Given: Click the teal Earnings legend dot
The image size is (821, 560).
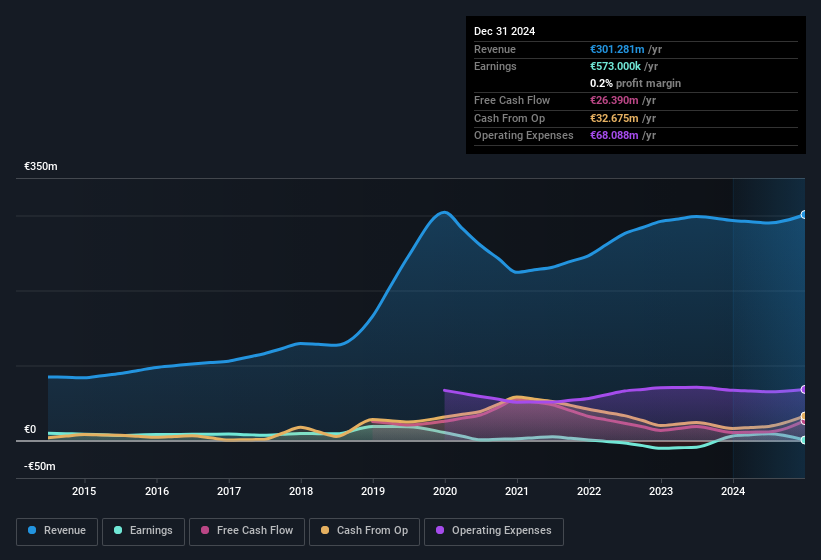Looking at the screenshot, I should [x=118, y=530].
